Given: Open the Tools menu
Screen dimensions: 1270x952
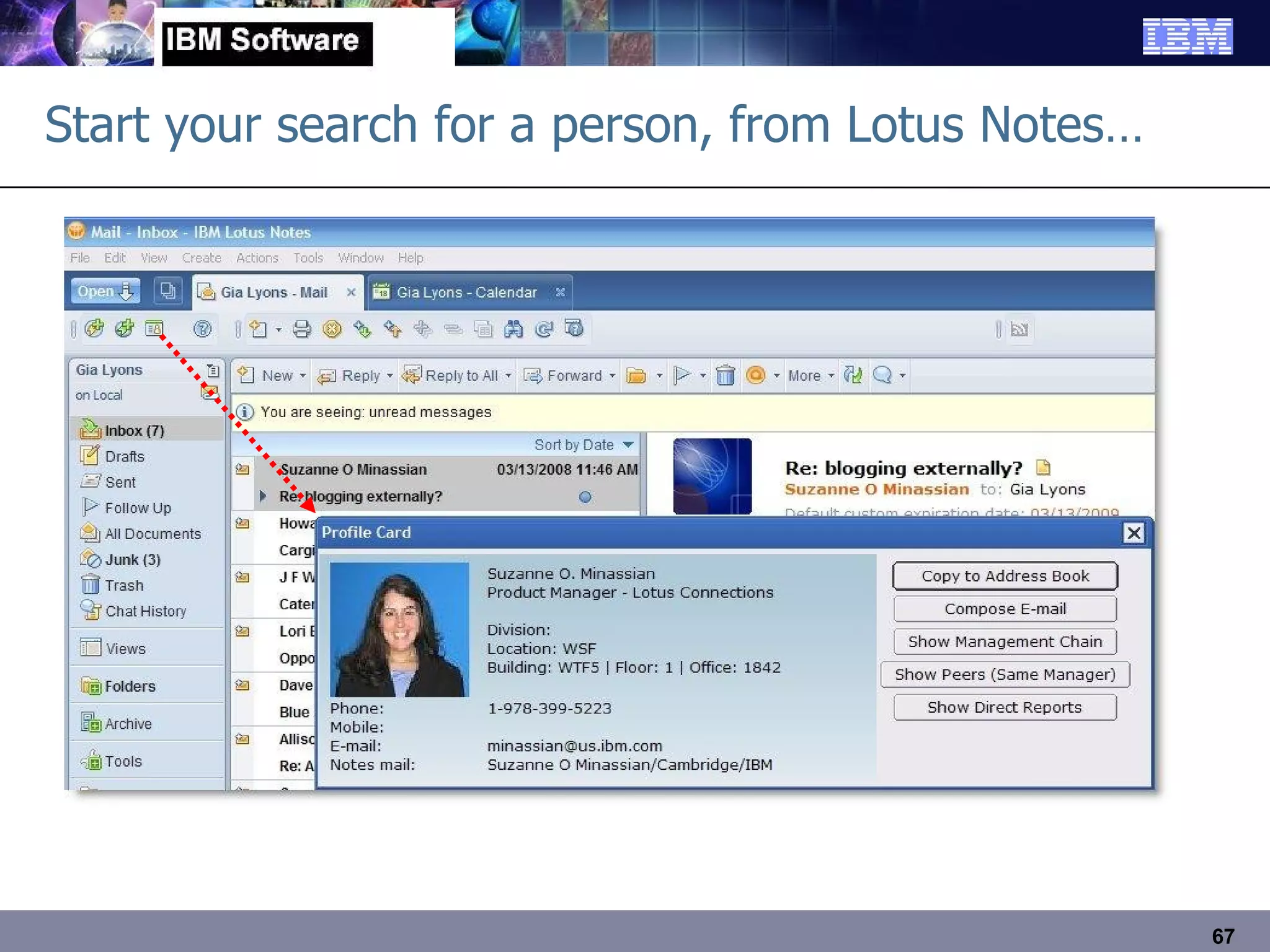Looking at the screenshot, I should tap(308, 258).
